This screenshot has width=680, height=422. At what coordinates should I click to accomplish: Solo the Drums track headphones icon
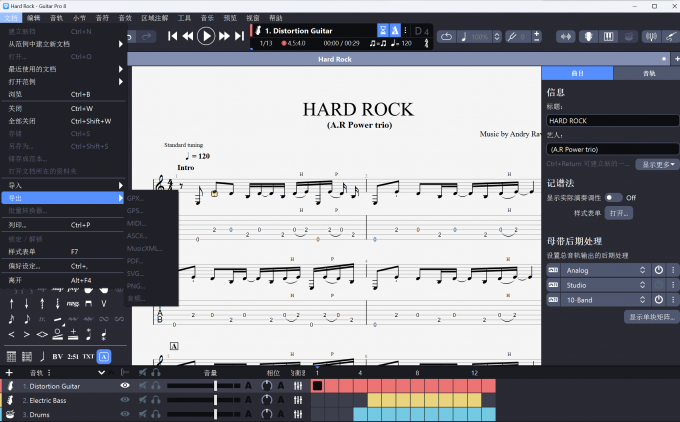[x=156, y=413]
